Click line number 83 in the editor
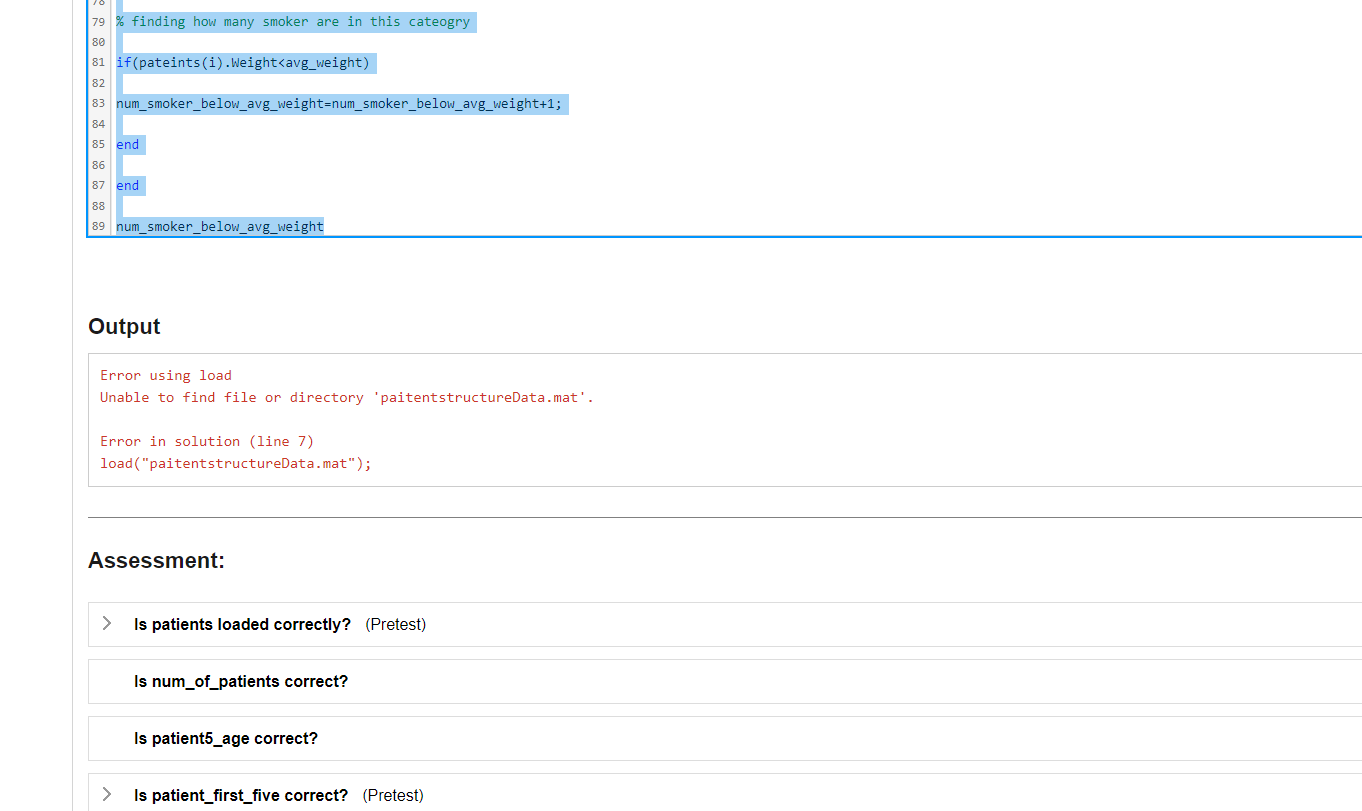The height and width of the screenshot is (811, 1362). [x=97, y=103]
